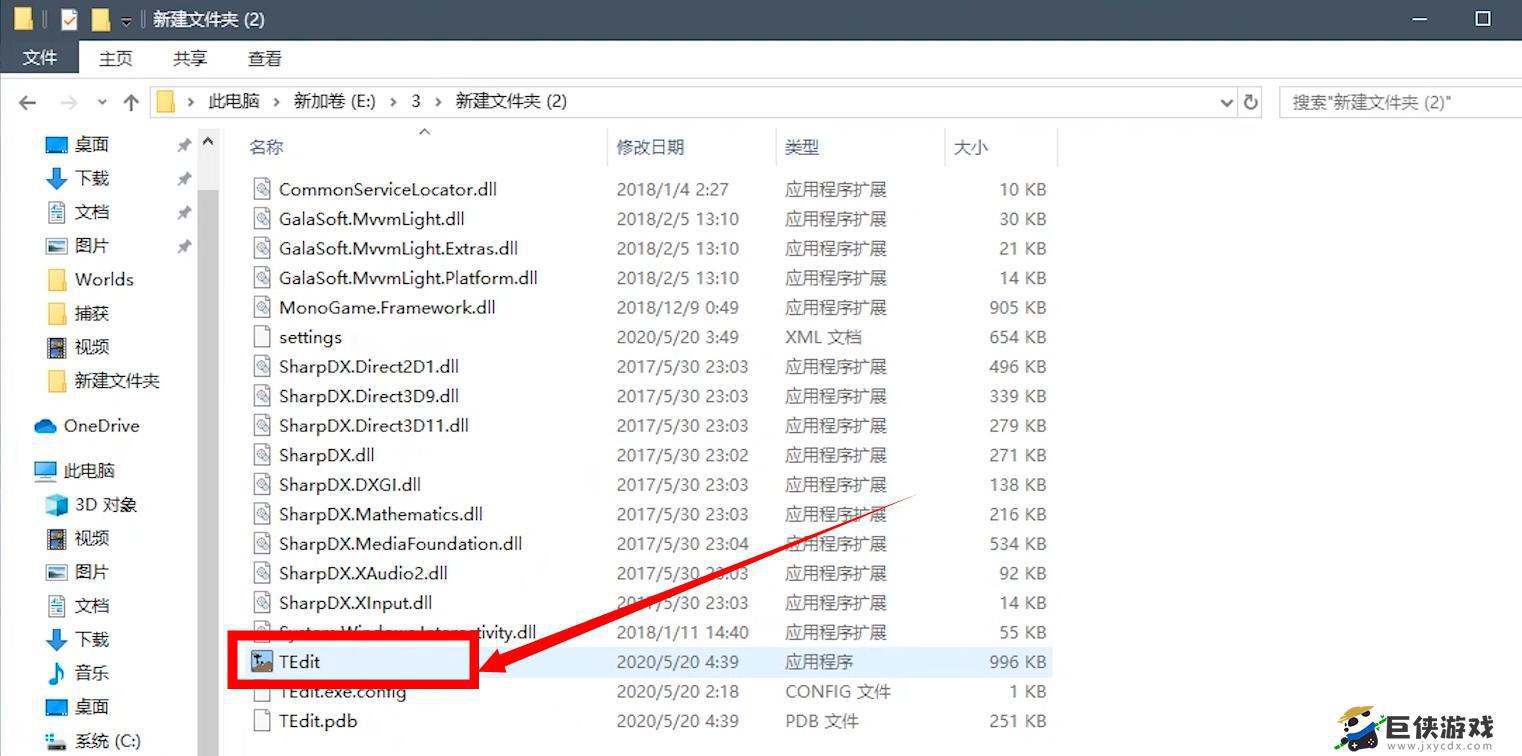Open 系统 (C:) drive in sidebar

(x=107, y=741)
